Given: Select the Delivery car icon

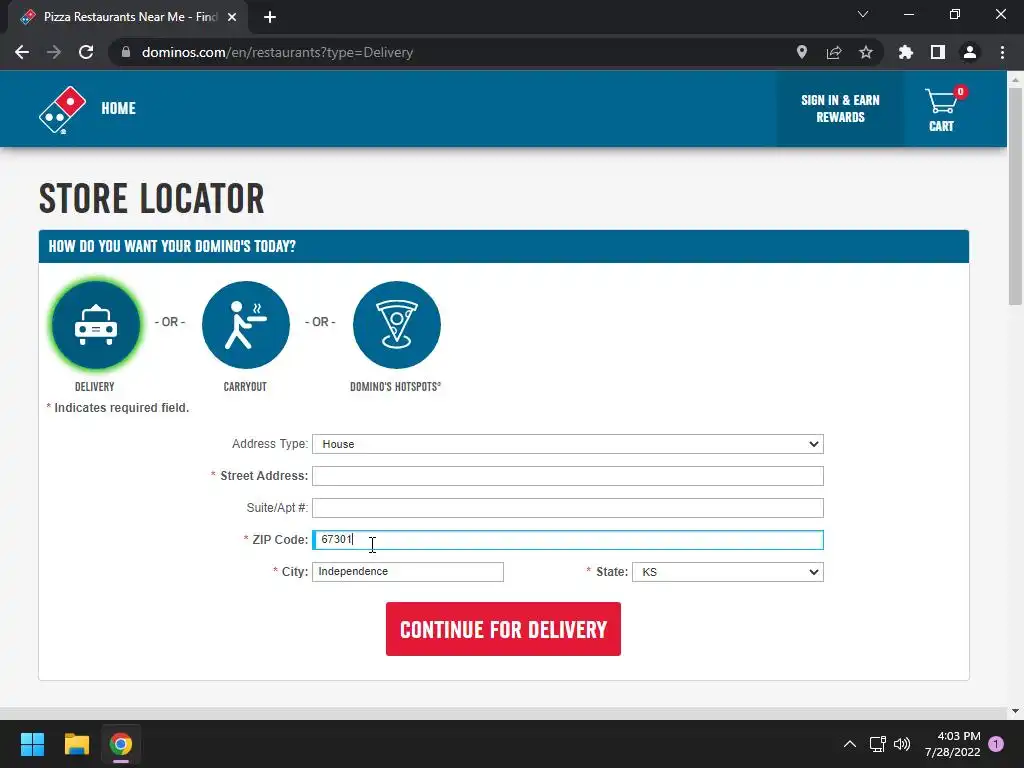Looking at the screenshot, I should pyautogui.click(x=96, y=325).
